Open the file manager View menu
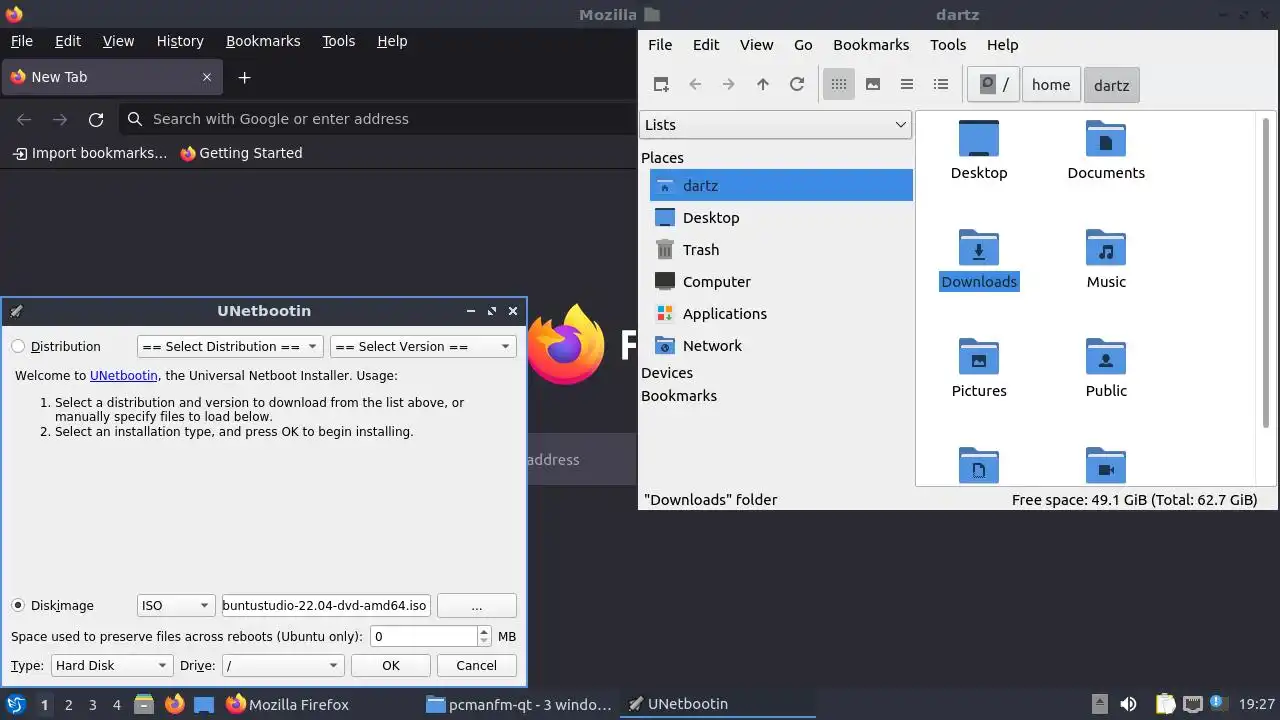Screen dimensions: 1280x720 [756, 45]
